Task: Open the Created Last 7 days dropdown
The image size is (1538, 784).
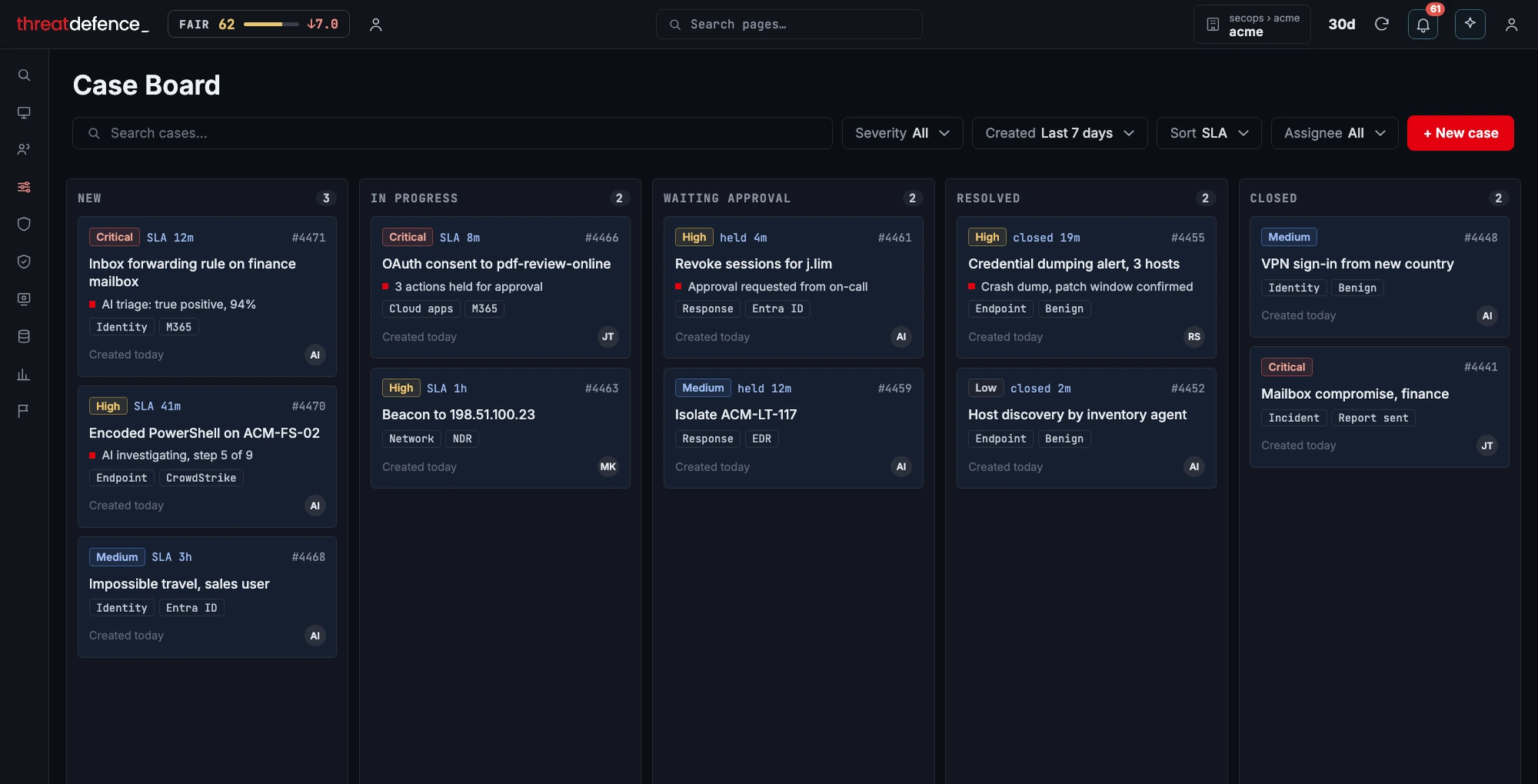Action: [x=1060, y=133]
